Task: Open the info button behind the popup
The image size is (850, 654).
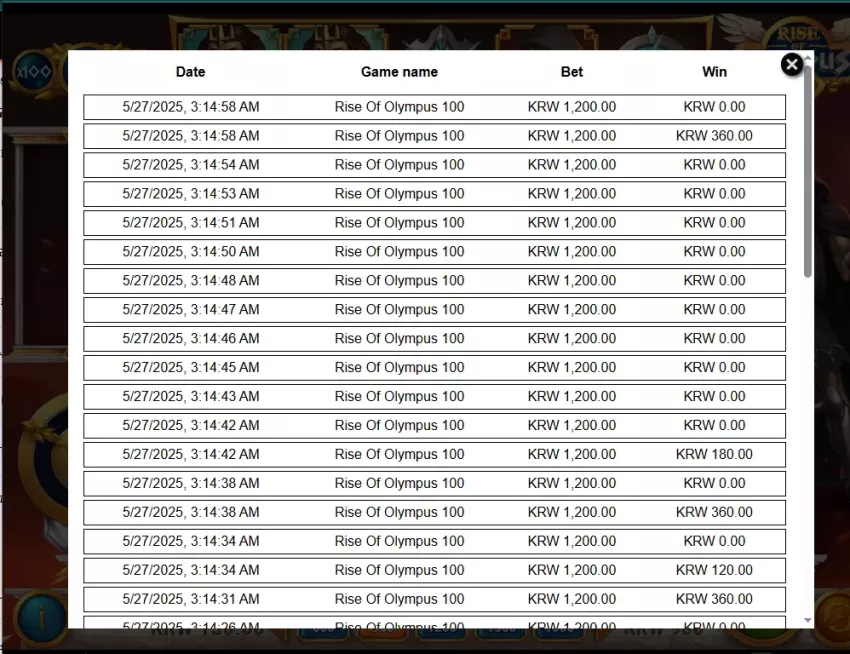Action: click(41, 616)
